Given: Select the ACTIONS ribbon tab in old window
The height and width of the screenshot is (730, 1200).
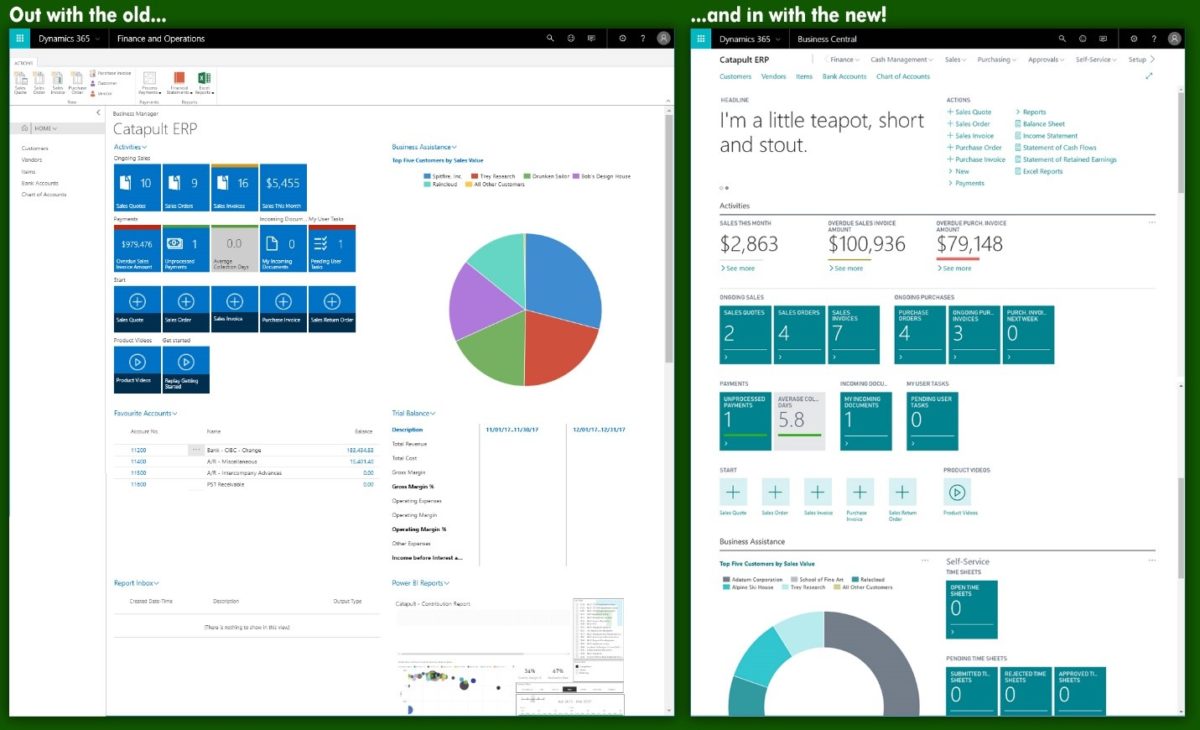Looking at the screenshot, I should tap(24, 63).
